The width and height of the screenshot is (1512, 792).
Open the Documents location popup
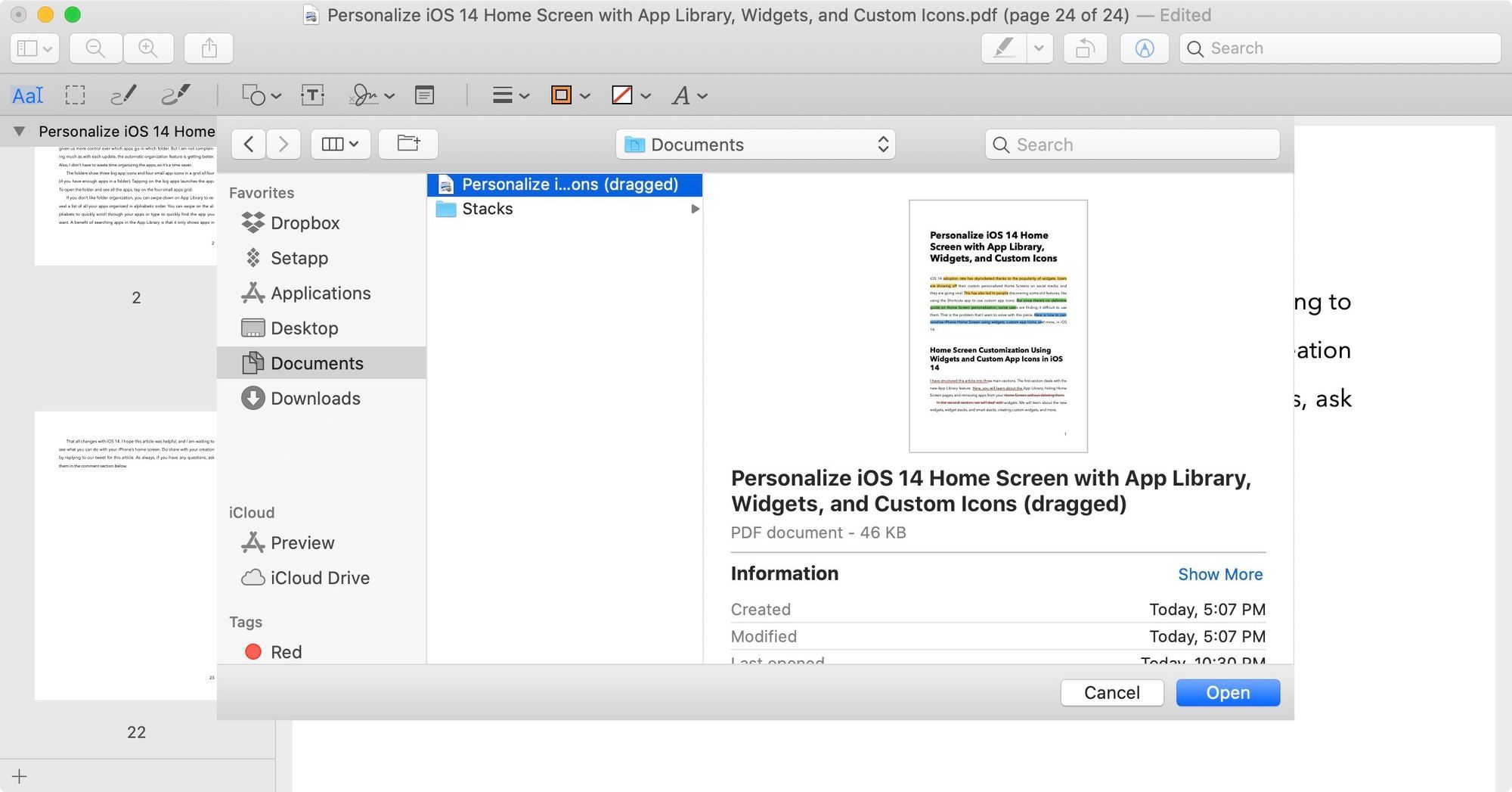tap(755, 144)
